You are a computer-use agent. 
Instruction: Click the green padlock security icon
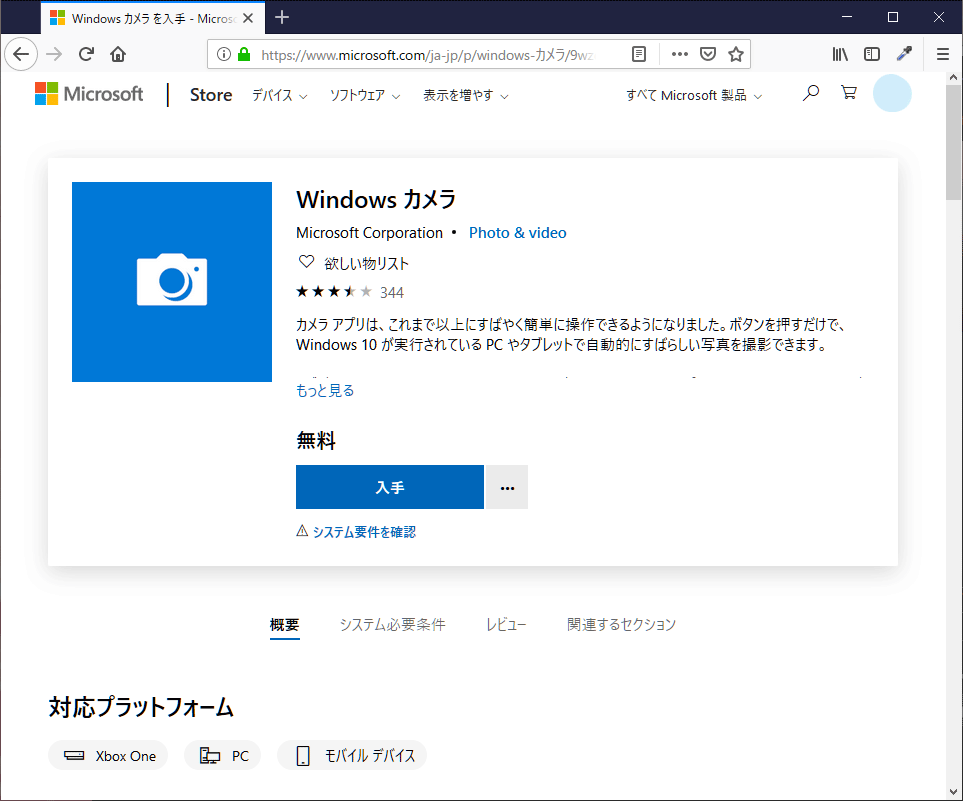click(x=244, y=54)
